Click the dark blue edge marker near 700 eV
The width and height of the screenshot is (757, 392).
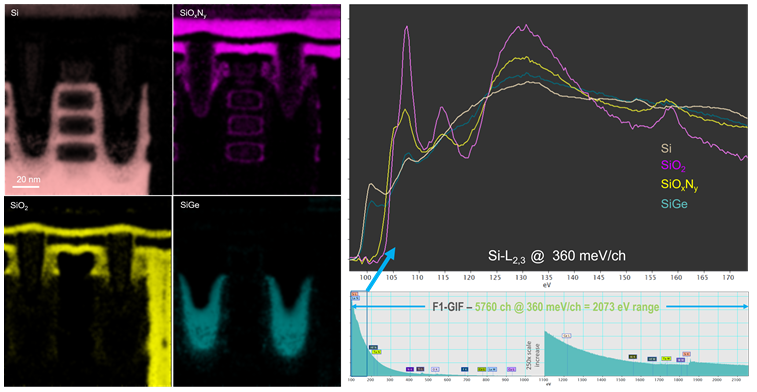(464, 369)
